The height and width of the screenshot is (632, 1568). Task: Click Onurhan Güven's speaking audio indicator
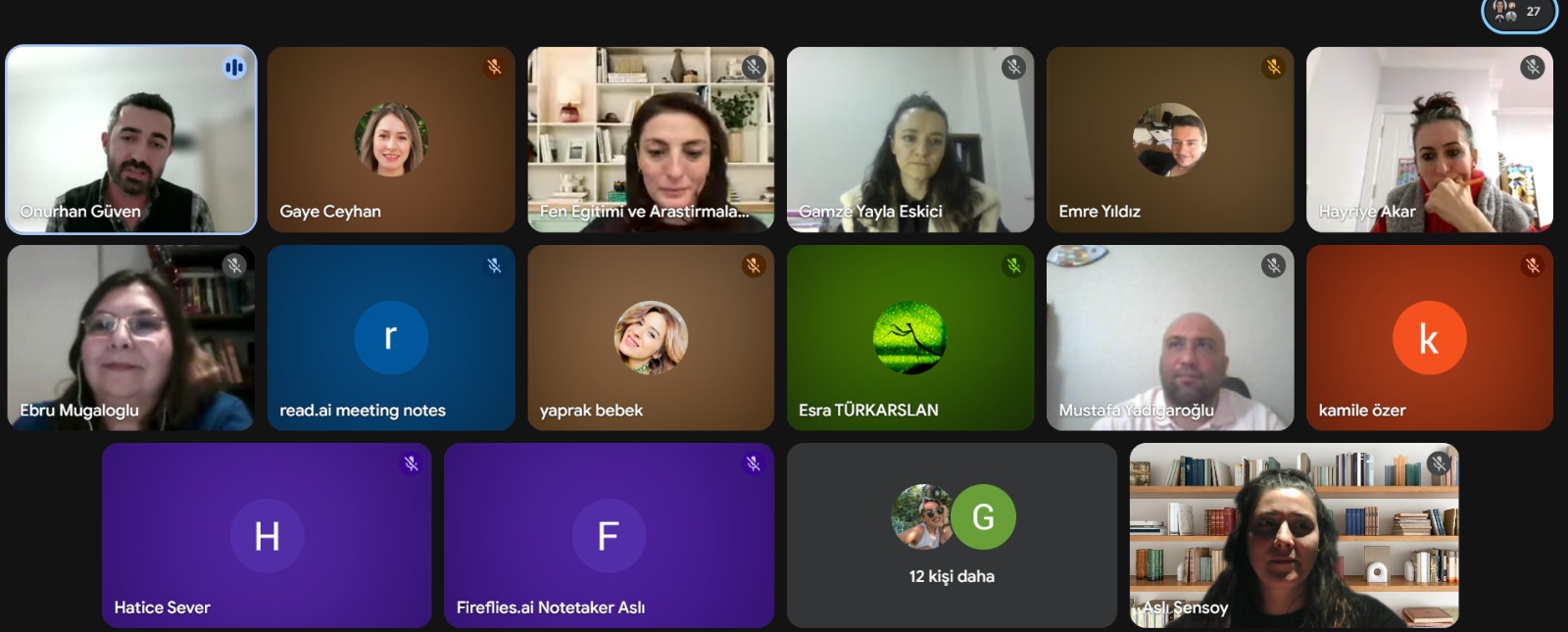234,68
